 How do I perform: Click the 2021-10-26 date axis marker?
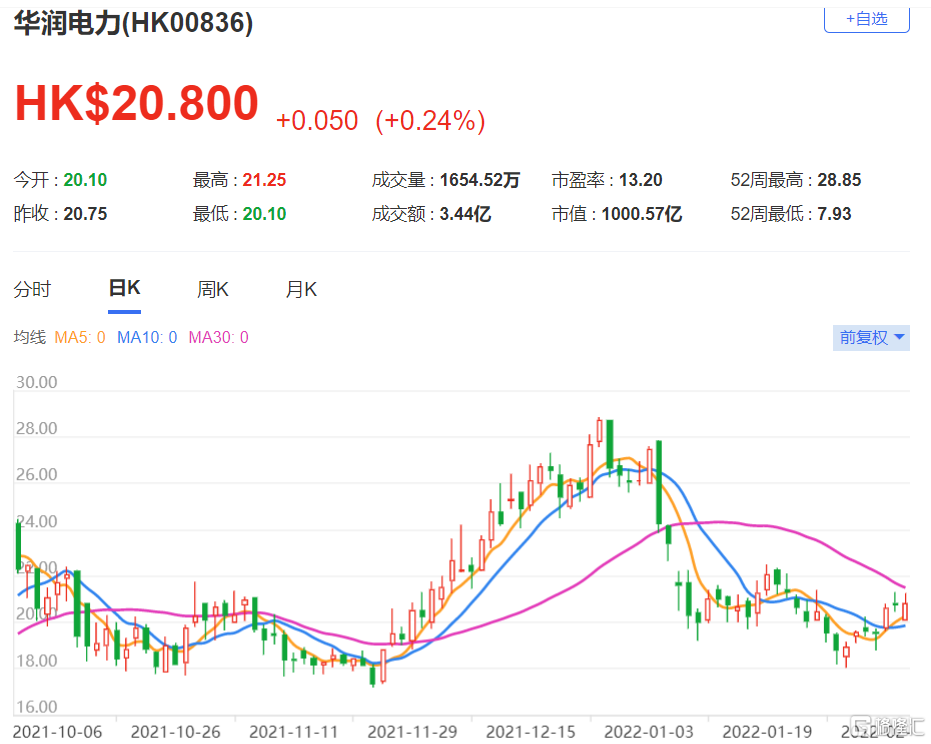pyautogui.click(x=175, y=732)
